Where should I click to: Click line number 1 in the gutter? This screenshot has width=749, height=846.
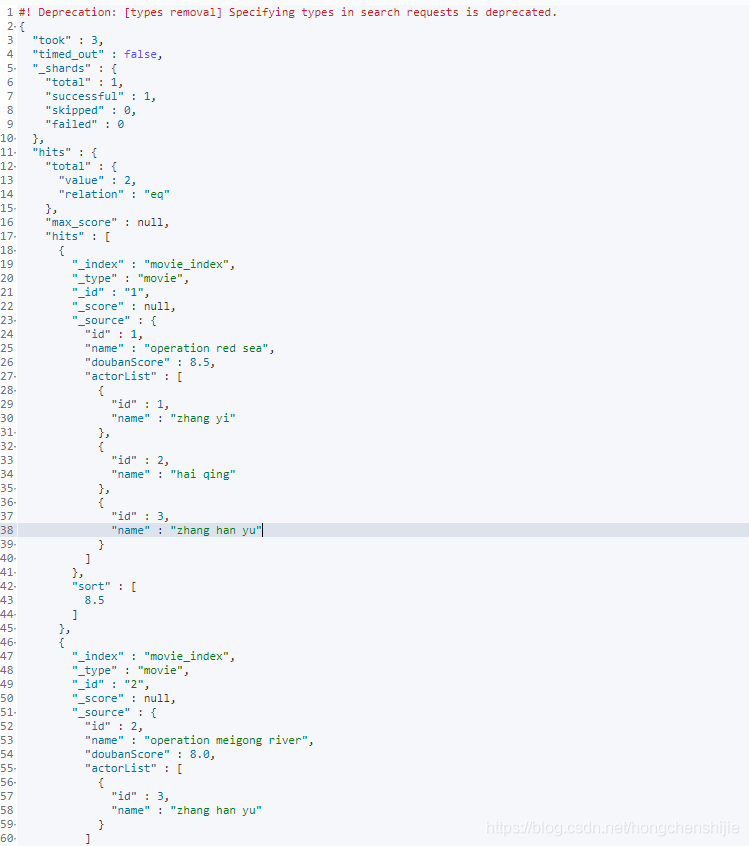(10, 12)
